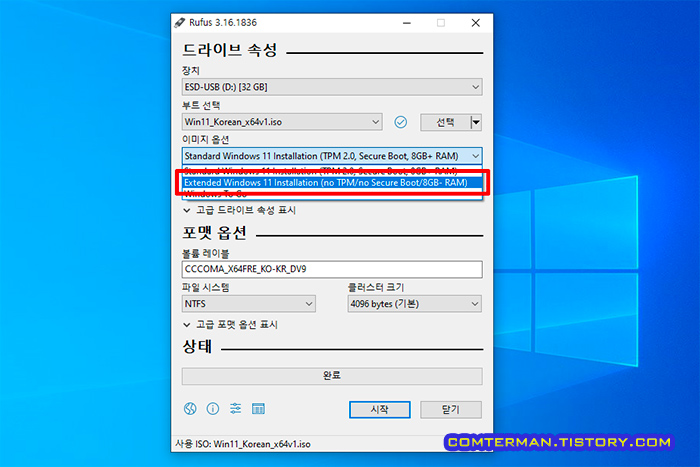
Task: Click the 볼륨 레이블 text field
Action: pyautogui.click(x=332, y=269)
